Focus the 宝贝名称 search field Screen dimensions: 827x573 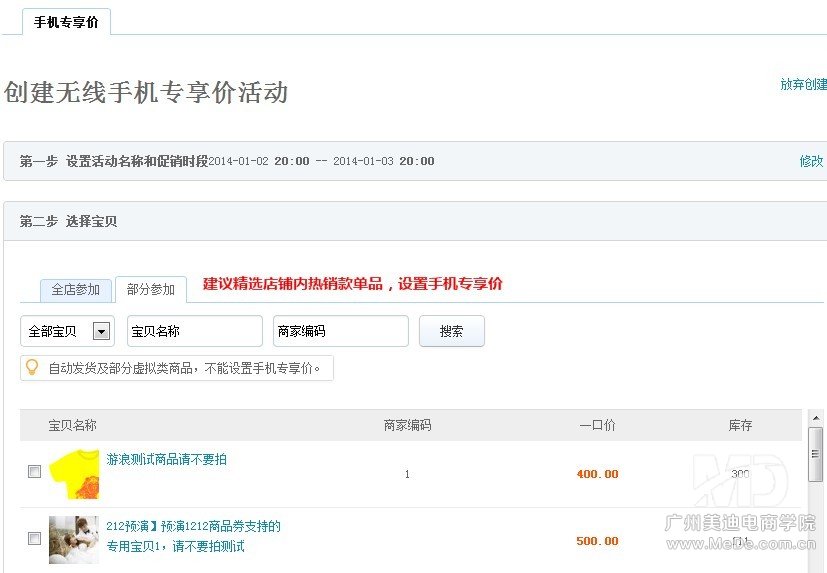coord(195,331)
